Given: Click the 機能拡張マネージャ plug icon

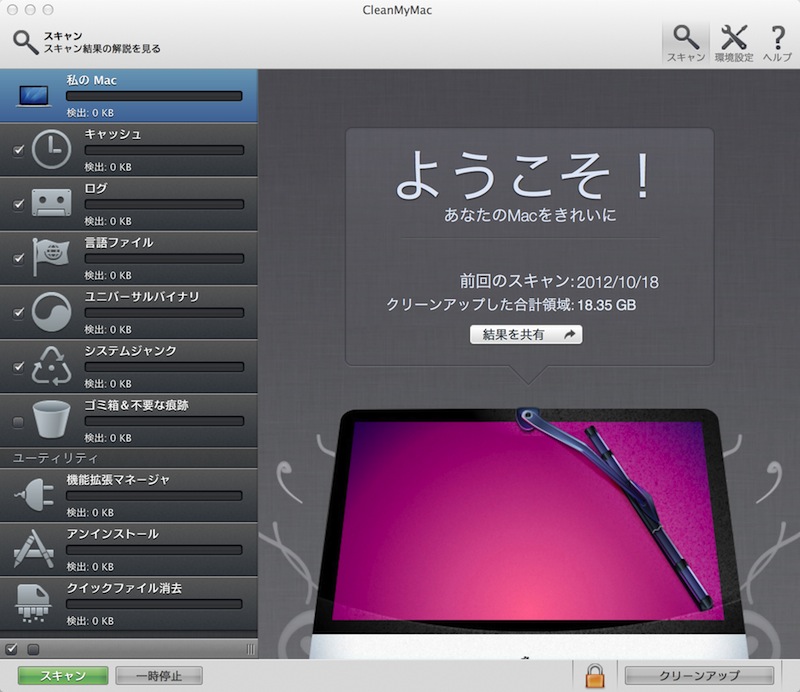Looking at the screenshot, I should [35, 495].
